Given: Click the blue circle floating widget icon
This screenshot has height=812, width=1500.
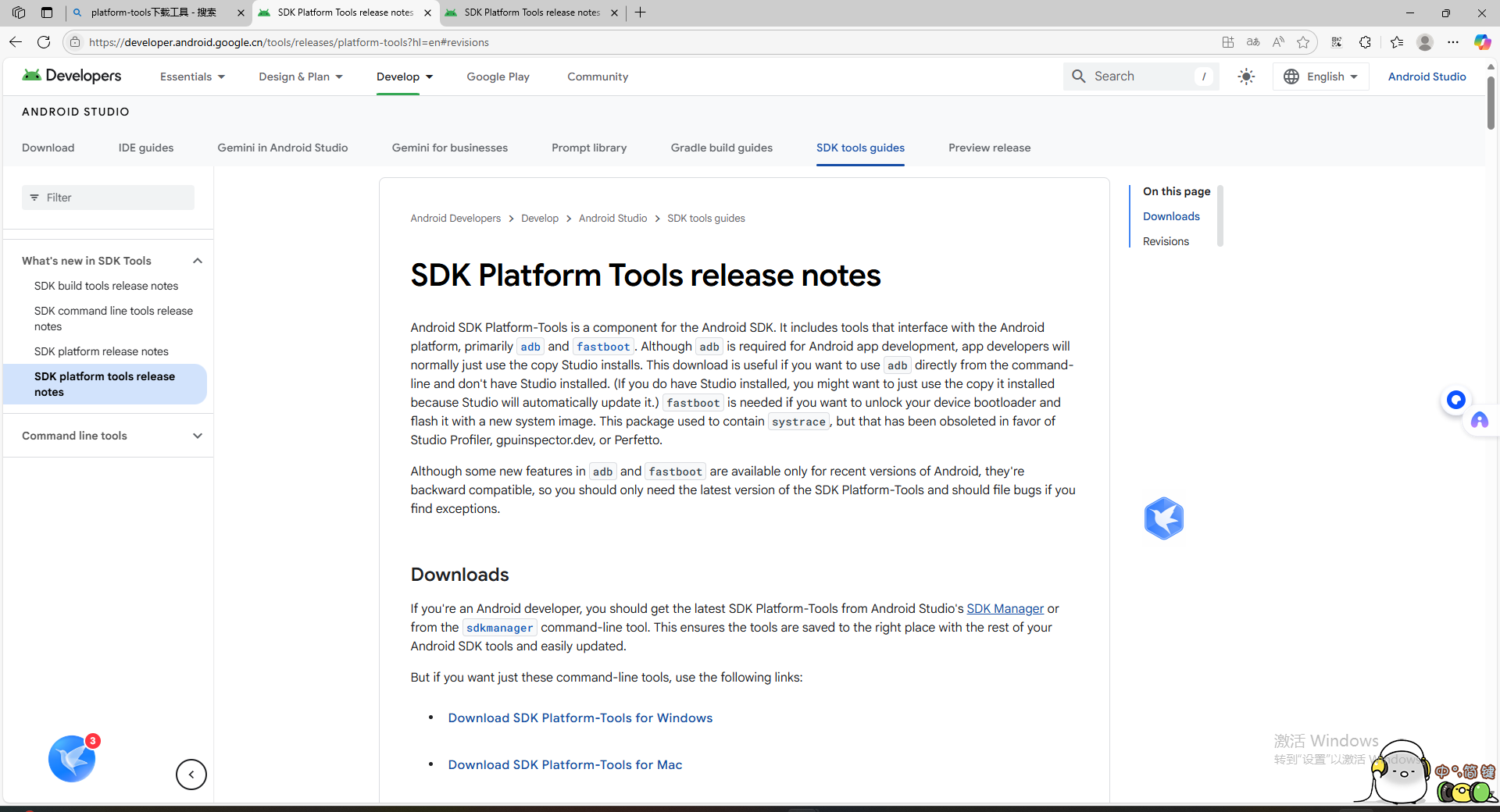Looking at the screenshot, I should [x=1455, y=400].
